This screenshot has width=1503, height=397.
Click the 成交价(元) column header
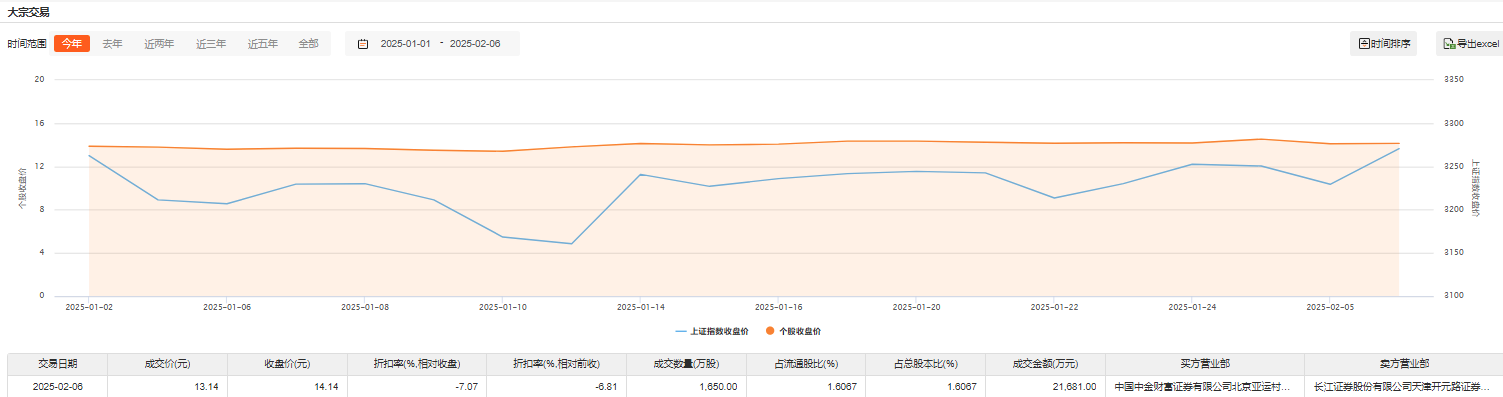tap(167, 364)
